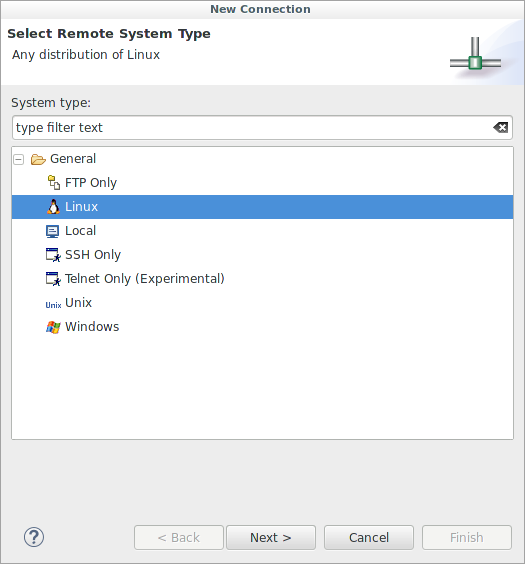
Task: Pick Local from the system types
Action: [81, 231]
